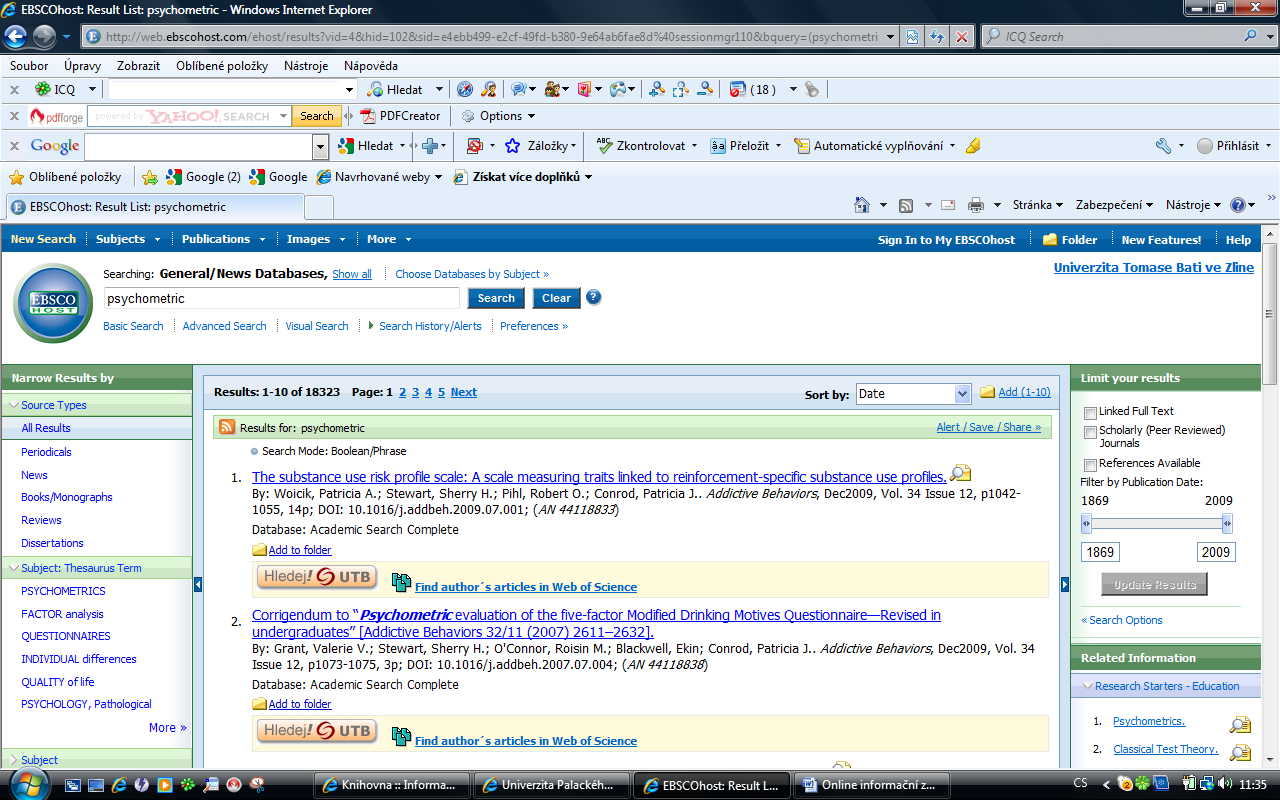This screenshot has height=800, width=1280.
Task: Tick the References Available checkbox
Action: tap(1090, 465)
